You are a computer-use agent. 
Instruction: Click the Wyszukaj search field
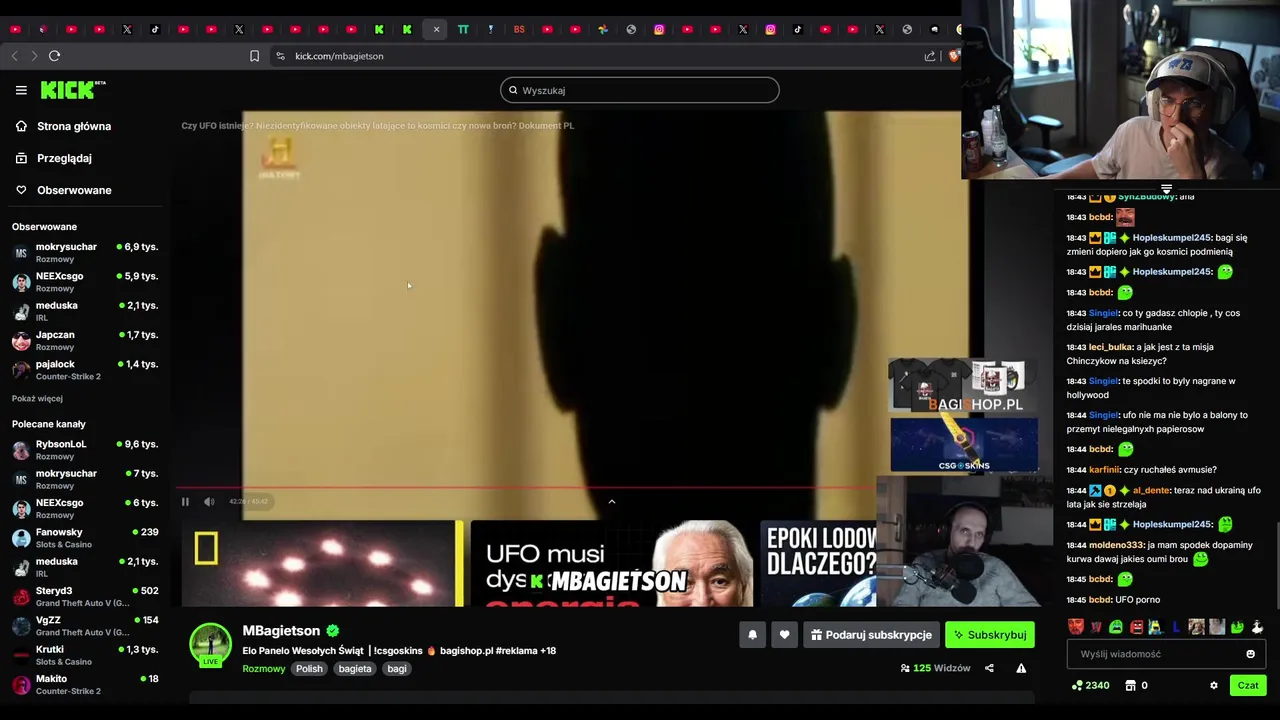[x=640, y=90]
